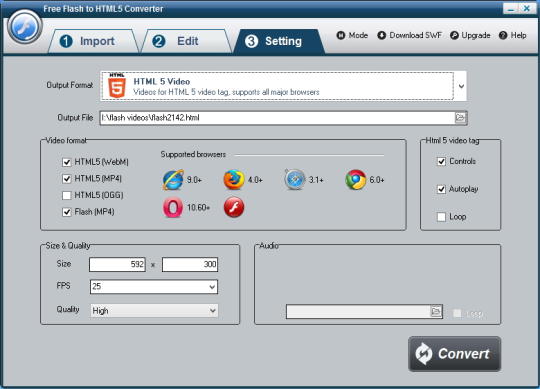The height and width of the screenshot is (389, 540).
Task: Click the red Flash Player icon
Action: tap(234, 207)
